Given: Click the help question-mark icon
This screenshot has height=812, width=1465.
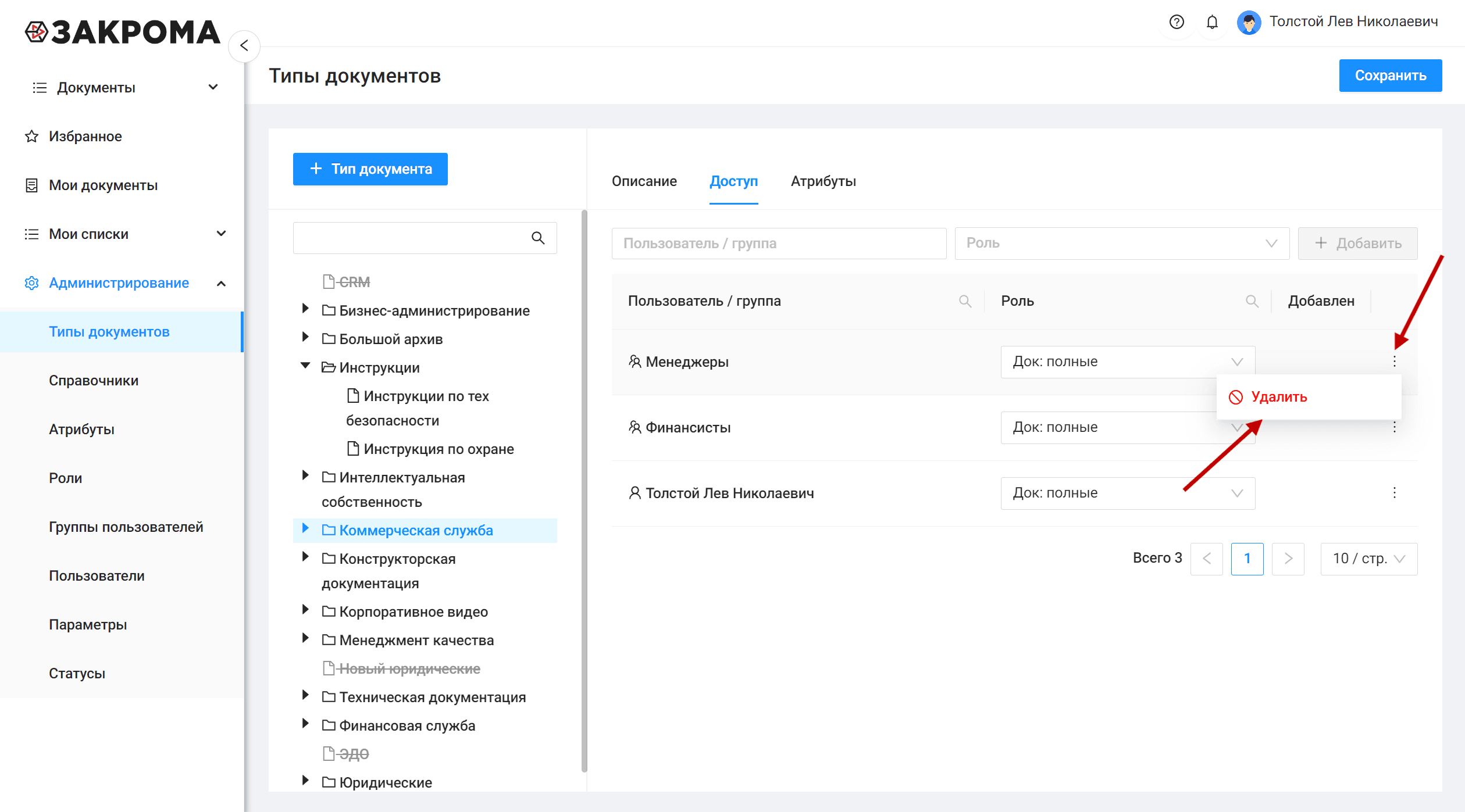Looking at the screenshot, I should [1177, 22].
